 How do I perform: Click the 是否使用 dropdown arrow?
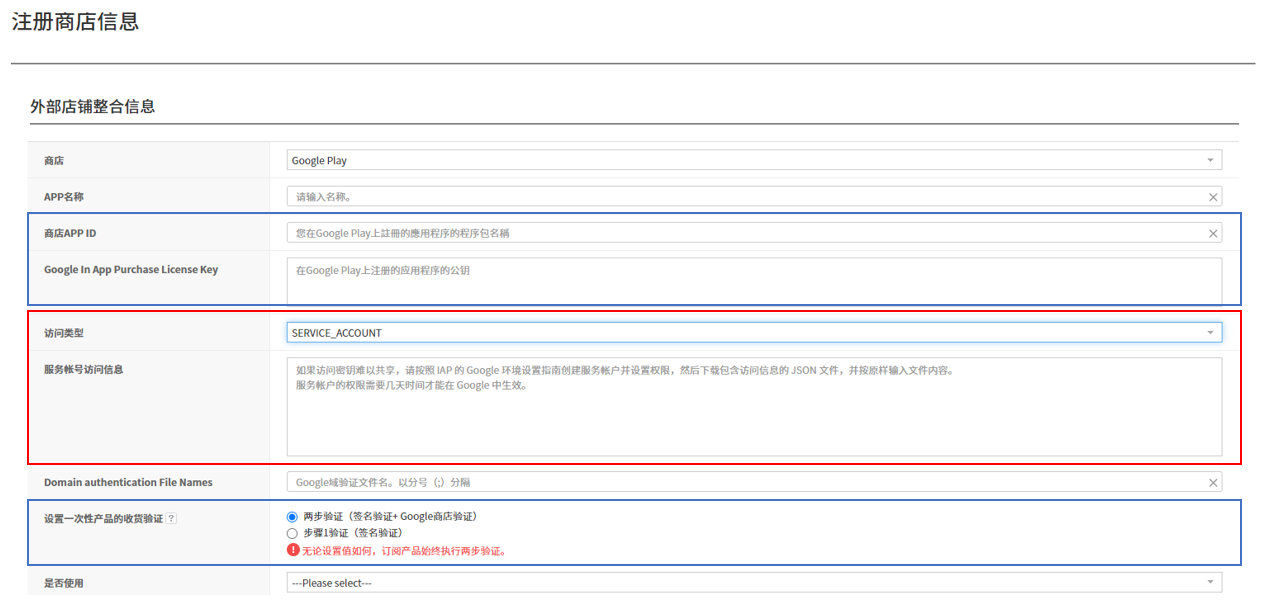[1209, 582]
